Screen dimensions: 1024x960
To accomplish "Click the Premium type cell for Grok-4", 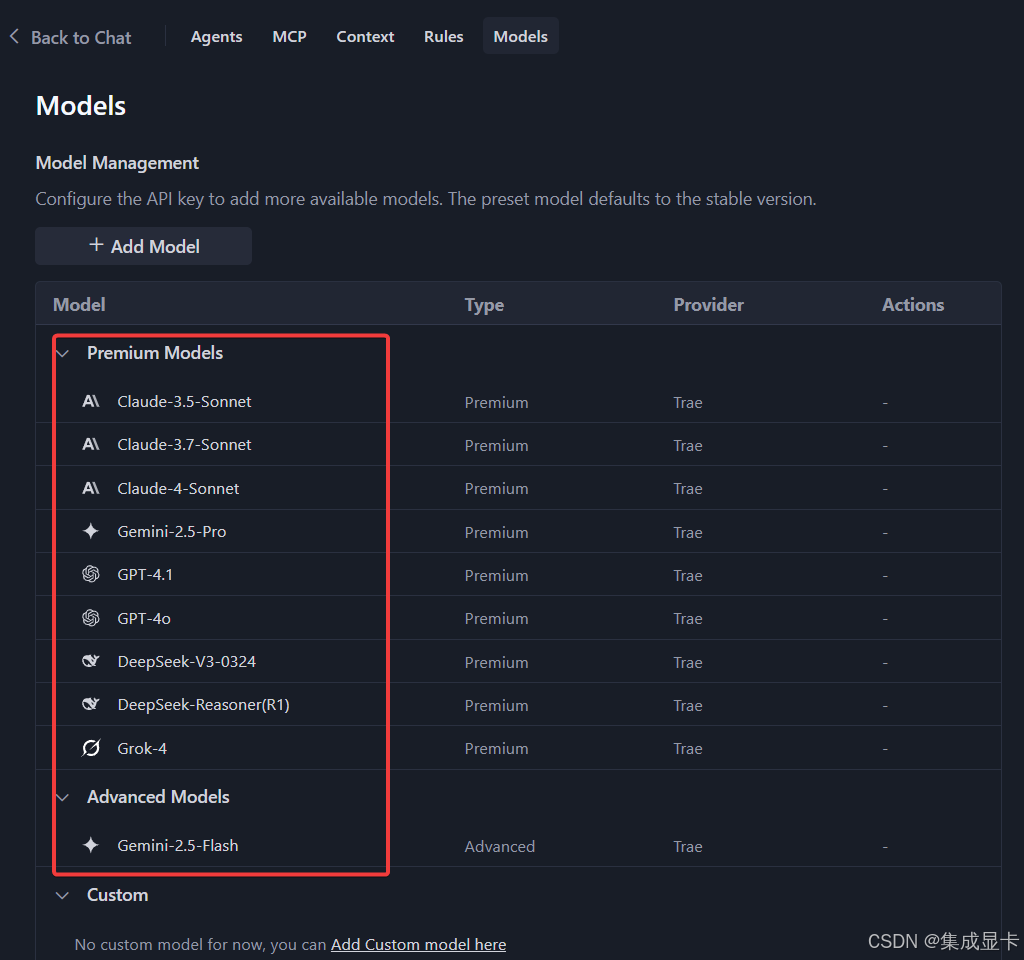I will 496,748.
